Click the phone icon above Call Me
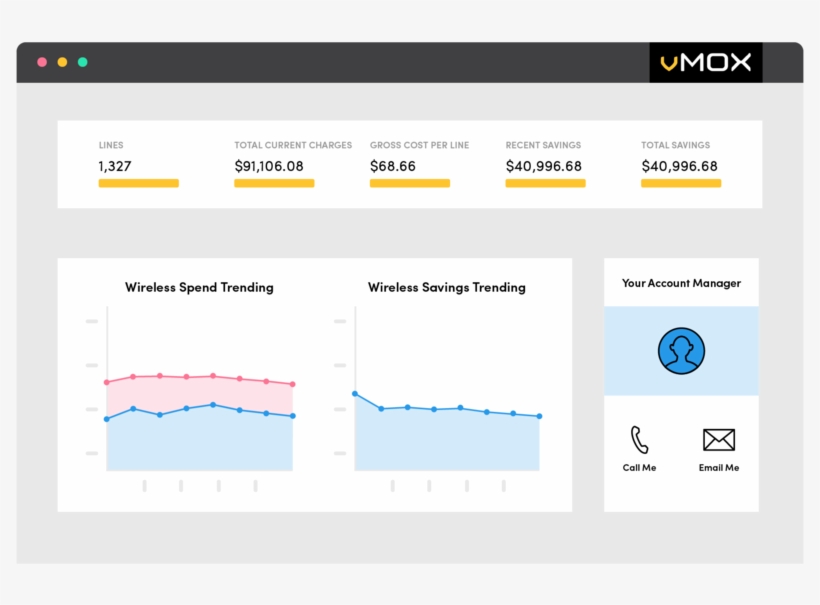This screenshot has height=605, width=820. [639, 440]
